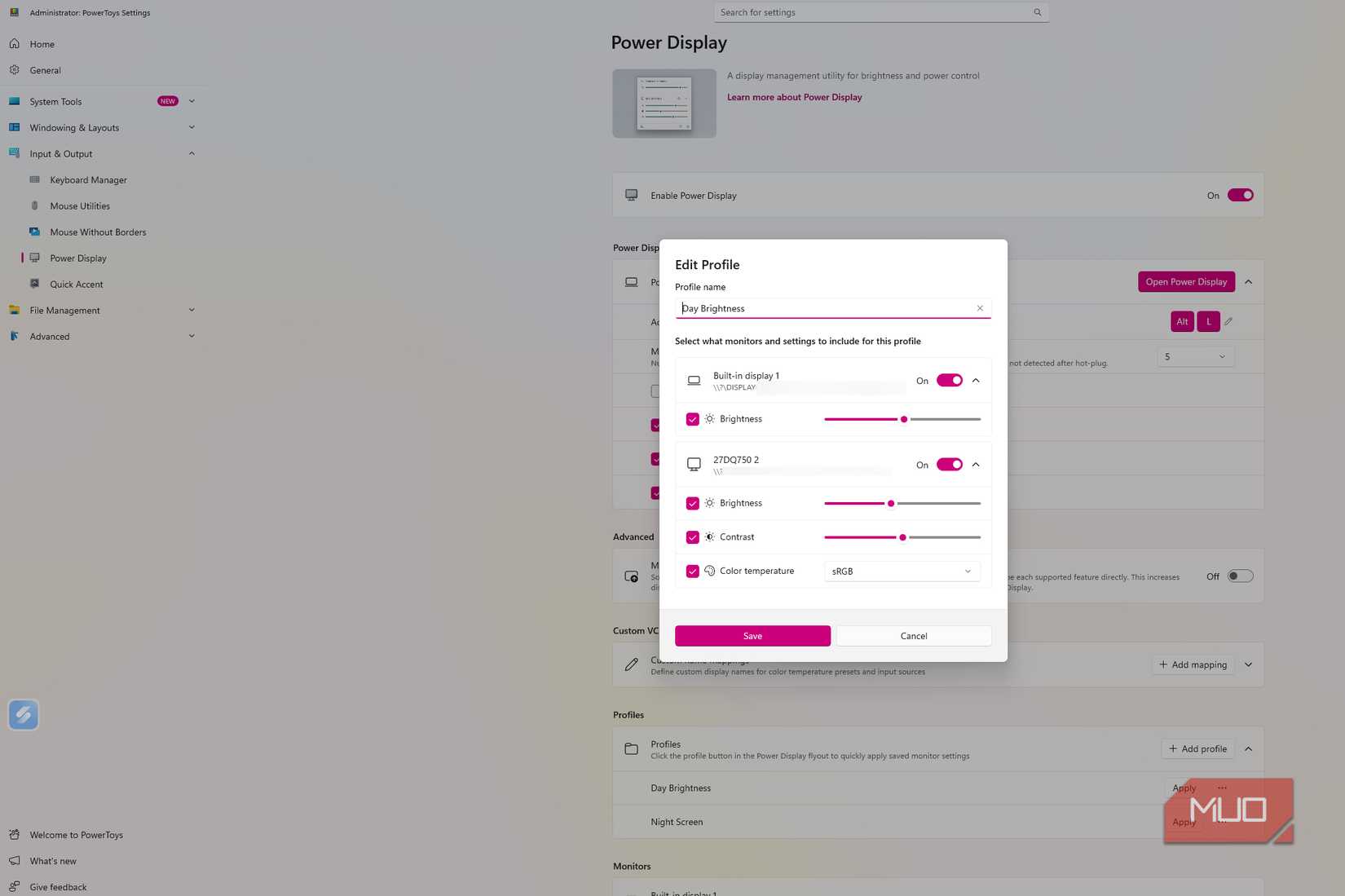Click the Power Display sidebar icon
Screen dimensions: 1345x896
click(x=34, y=258)
